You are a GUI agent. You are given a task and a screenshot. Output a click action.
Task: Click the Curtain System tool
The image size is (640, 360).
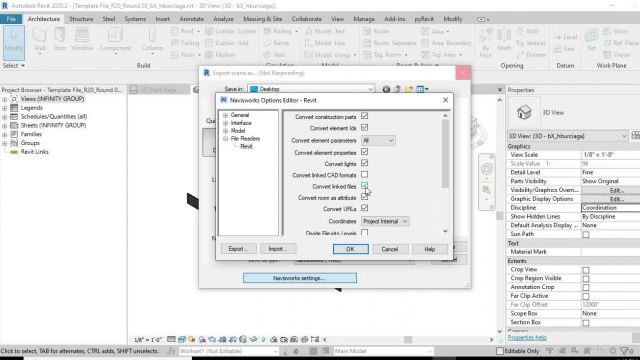[x=231, y=31]
